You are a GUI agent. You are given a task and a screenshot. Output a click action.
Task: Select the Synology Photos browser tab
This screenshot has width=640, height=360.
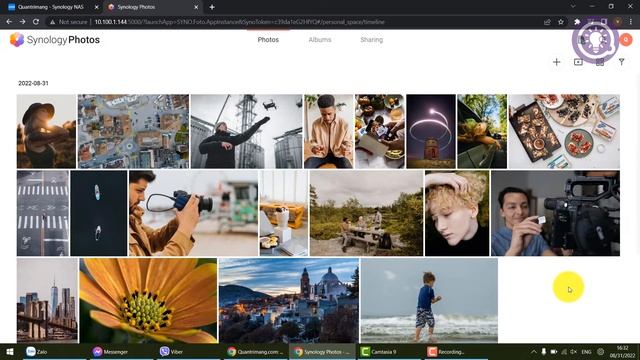coord(153,7)
